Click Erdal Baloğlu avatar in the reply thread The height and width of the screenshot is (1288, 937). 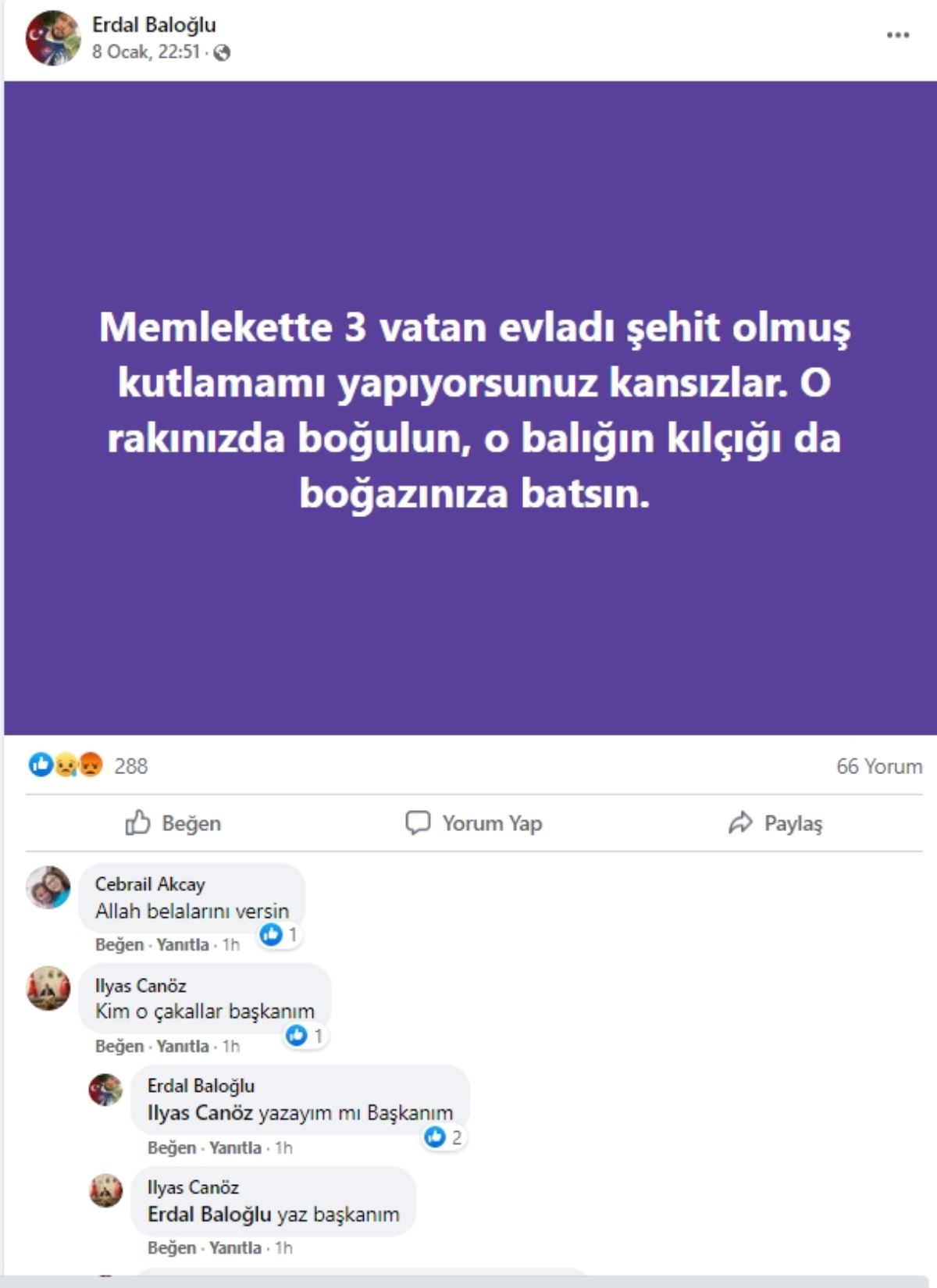[x=105, y=1090]
